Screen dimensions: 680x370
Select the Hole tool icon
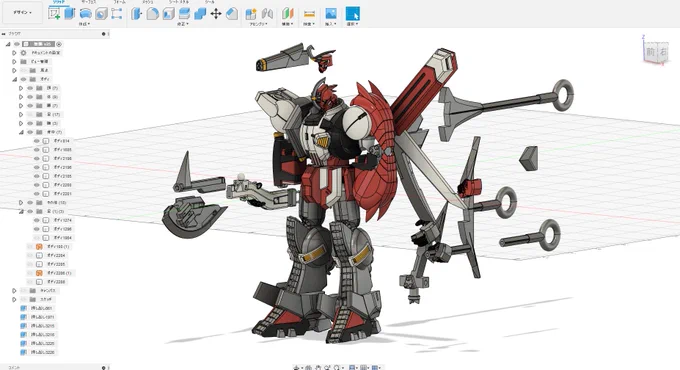pyautogui.click(x=101, y=14)
